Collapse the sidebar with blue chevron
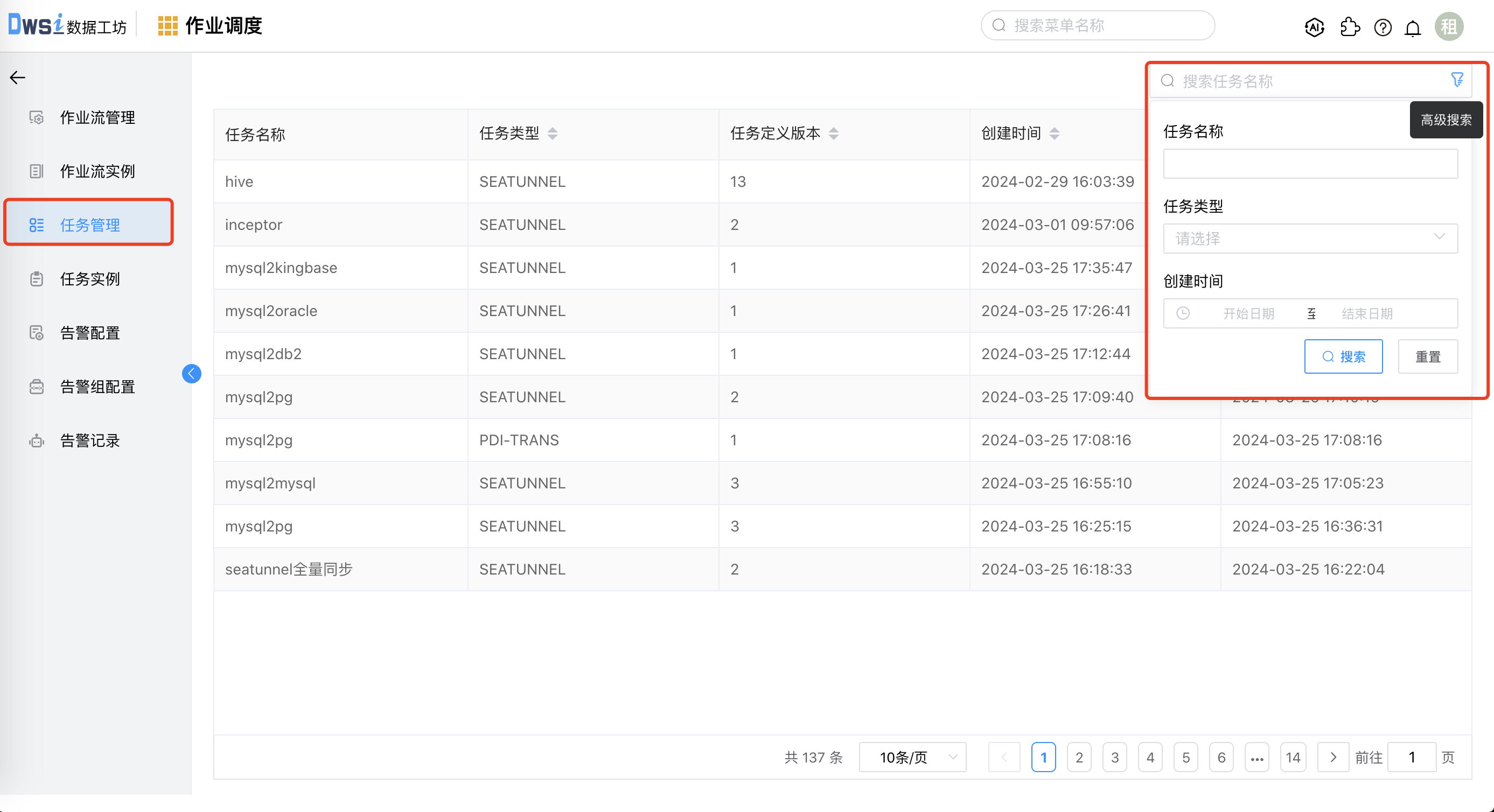 point(191,374)
